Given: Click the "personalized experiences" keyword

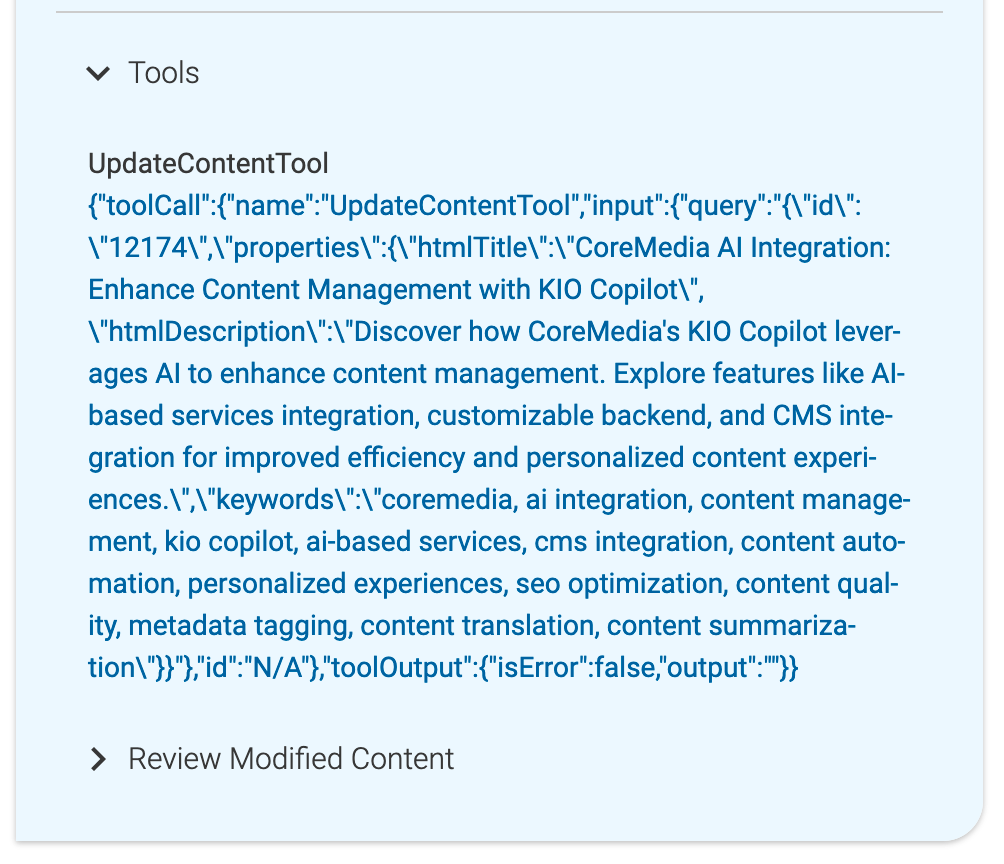Looking at the screenshot, I should coord(347,584).
